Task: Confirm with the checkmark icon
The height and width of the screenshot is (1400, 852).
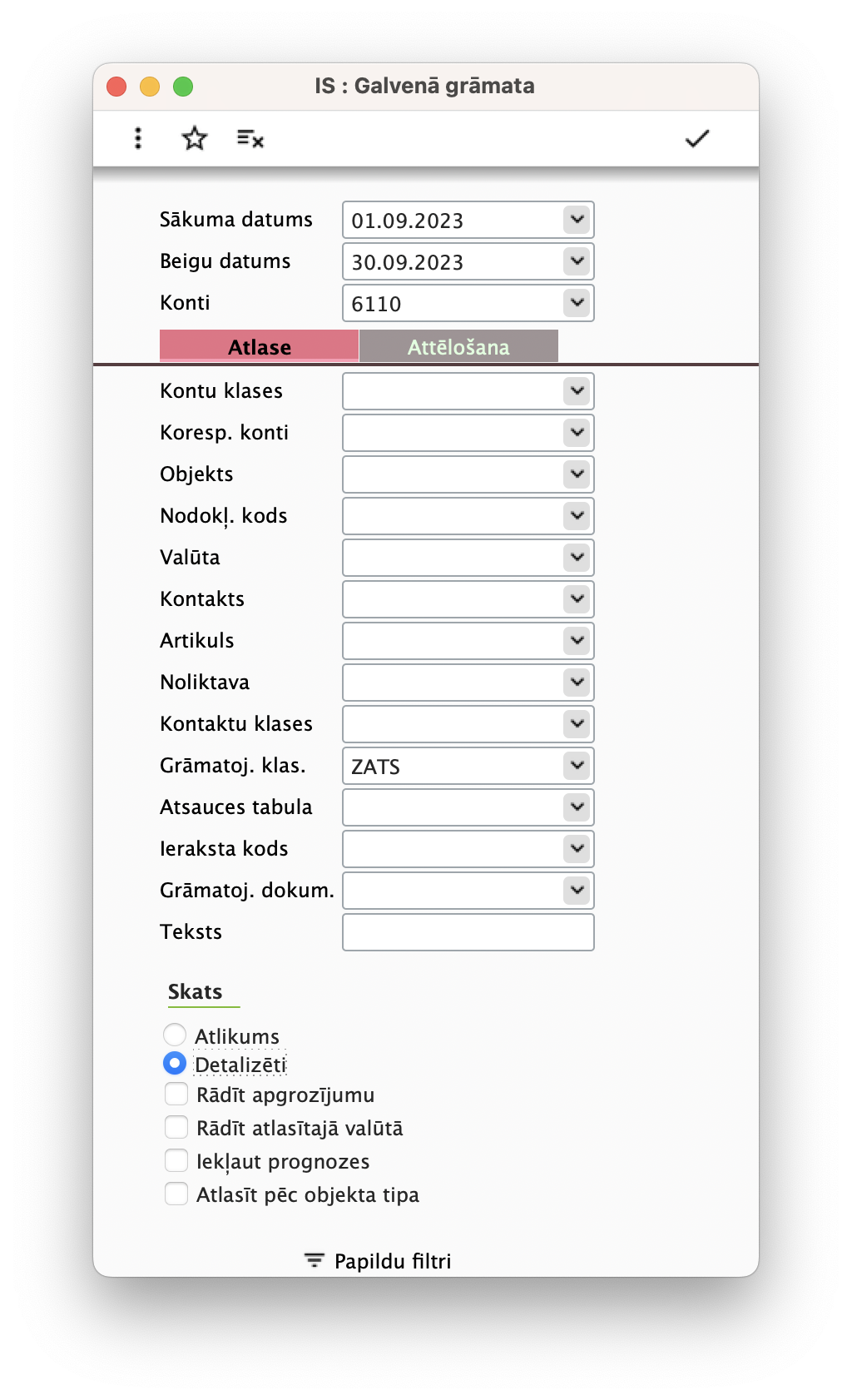Action: click(696, 138)
